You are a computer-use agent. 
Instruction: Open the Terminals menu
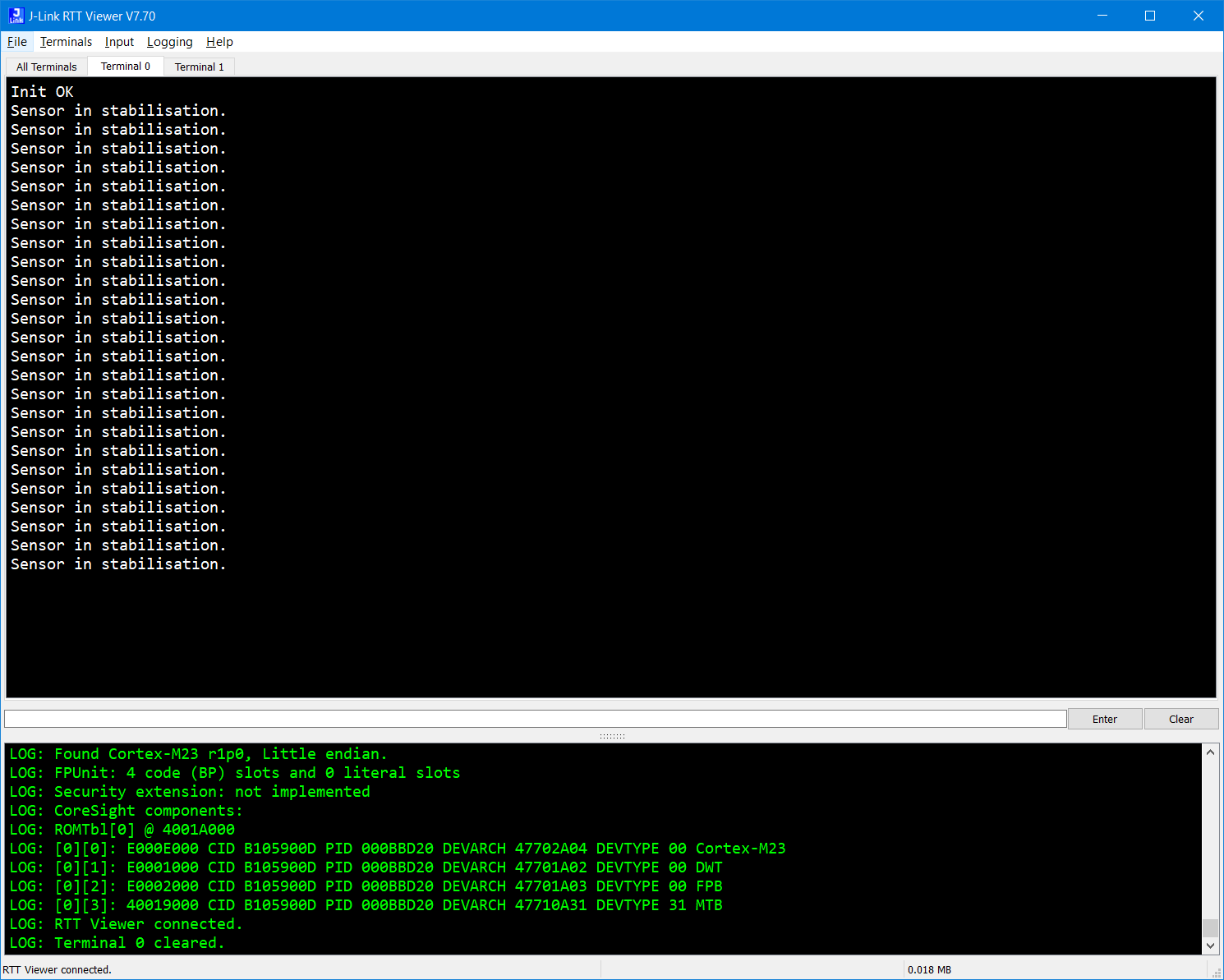coord(66,42)
